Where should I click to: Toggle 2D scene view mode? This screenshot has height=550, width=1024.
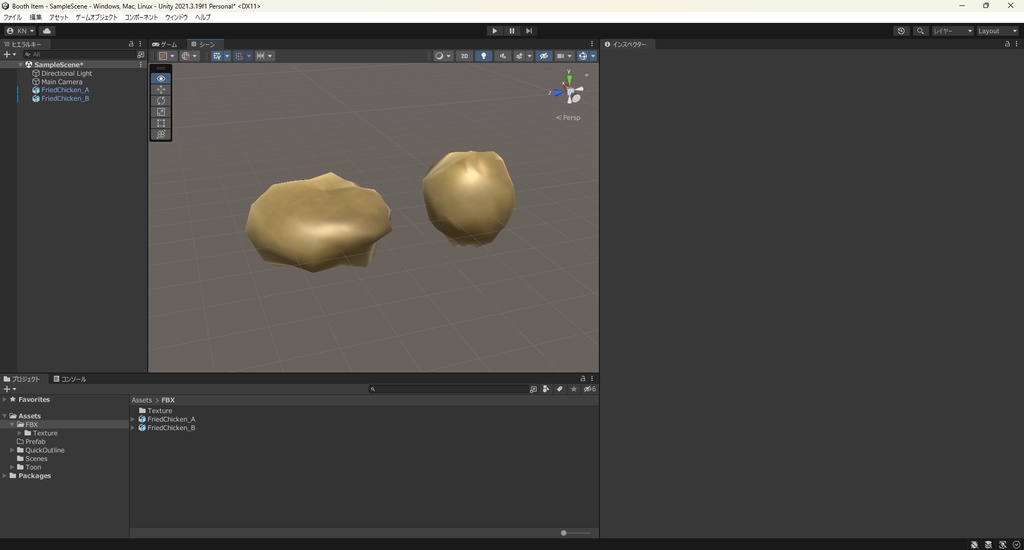coord(464,56)
